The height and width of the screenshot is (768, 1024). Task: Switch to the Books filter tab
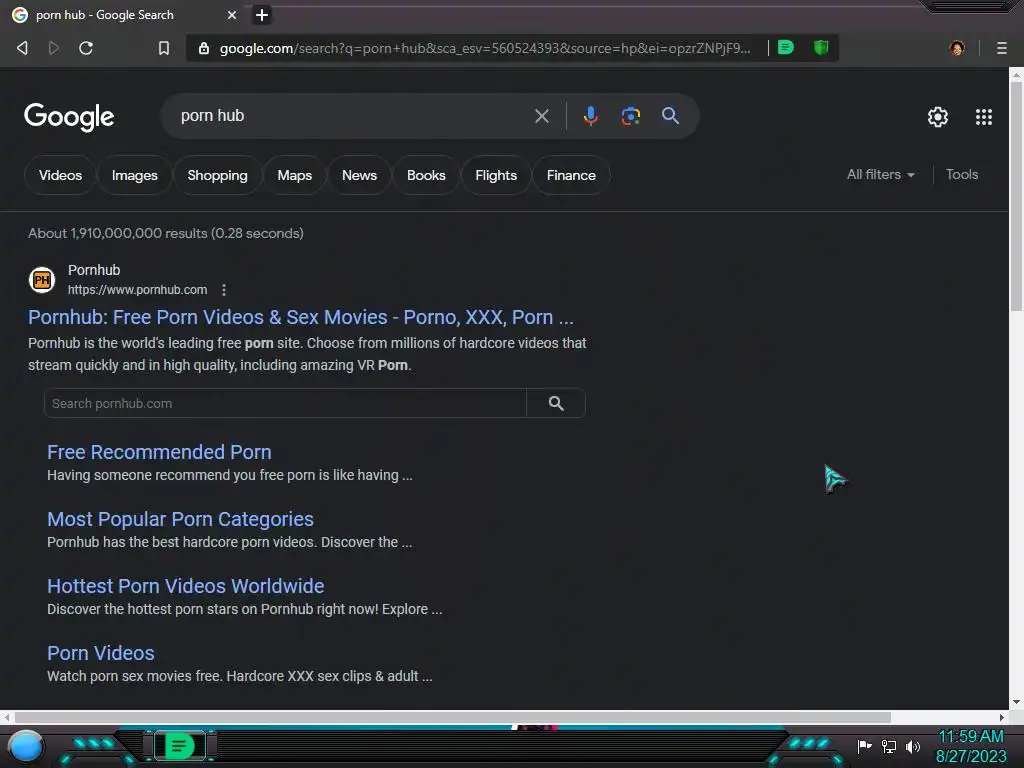(426, 175)
